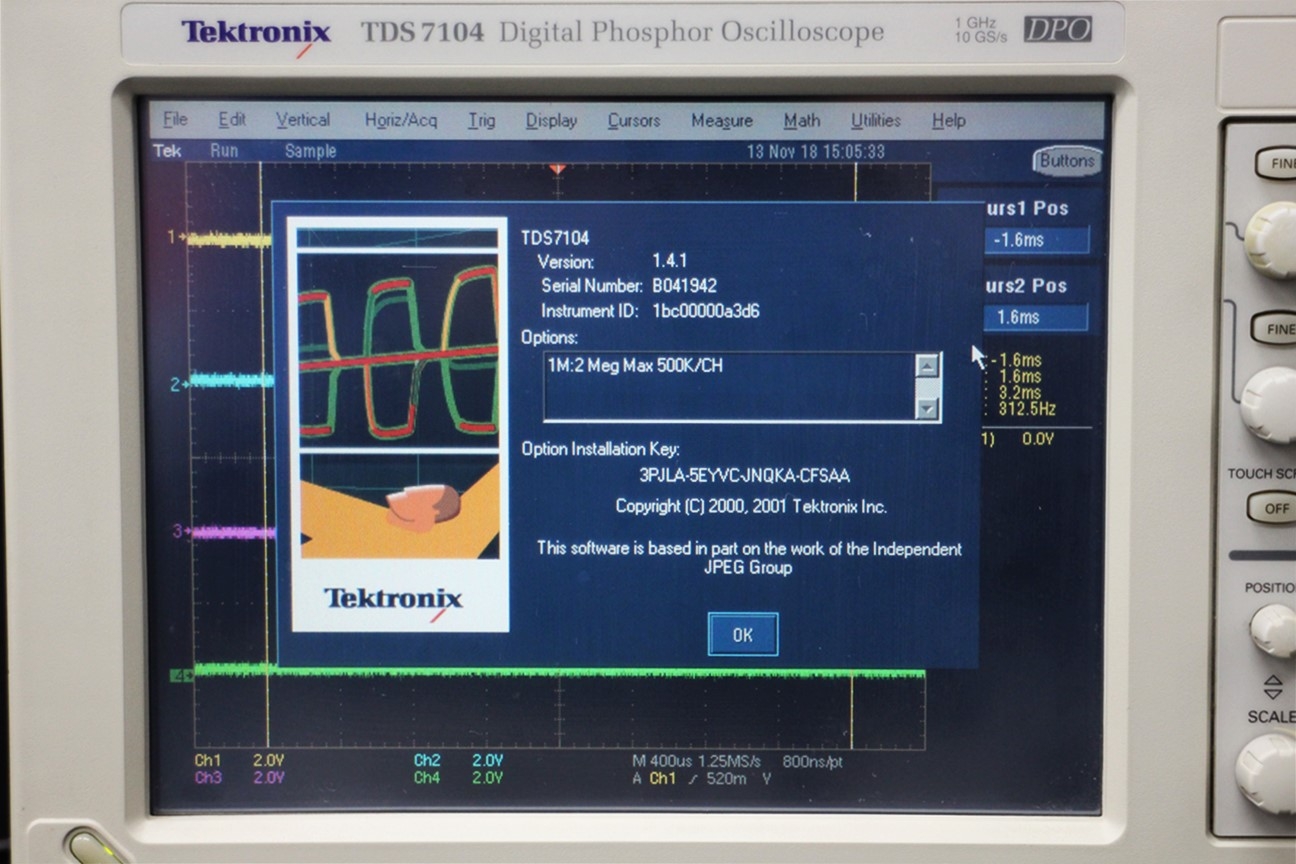The width and height of the screenshot is (1296, 864).
Task: Open the Horiz/Acq menu
Action: coord(400,120)
